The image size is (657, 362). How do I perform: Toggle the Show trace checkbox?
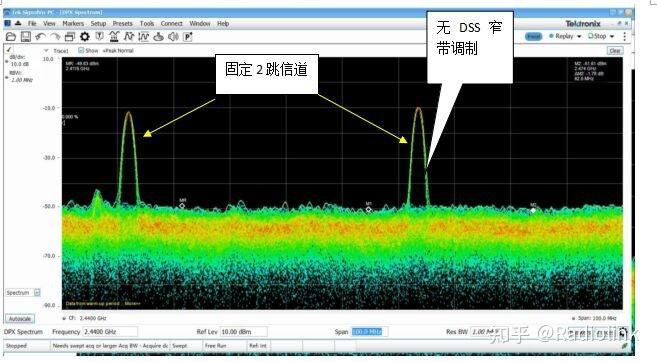tap(81, 51)
